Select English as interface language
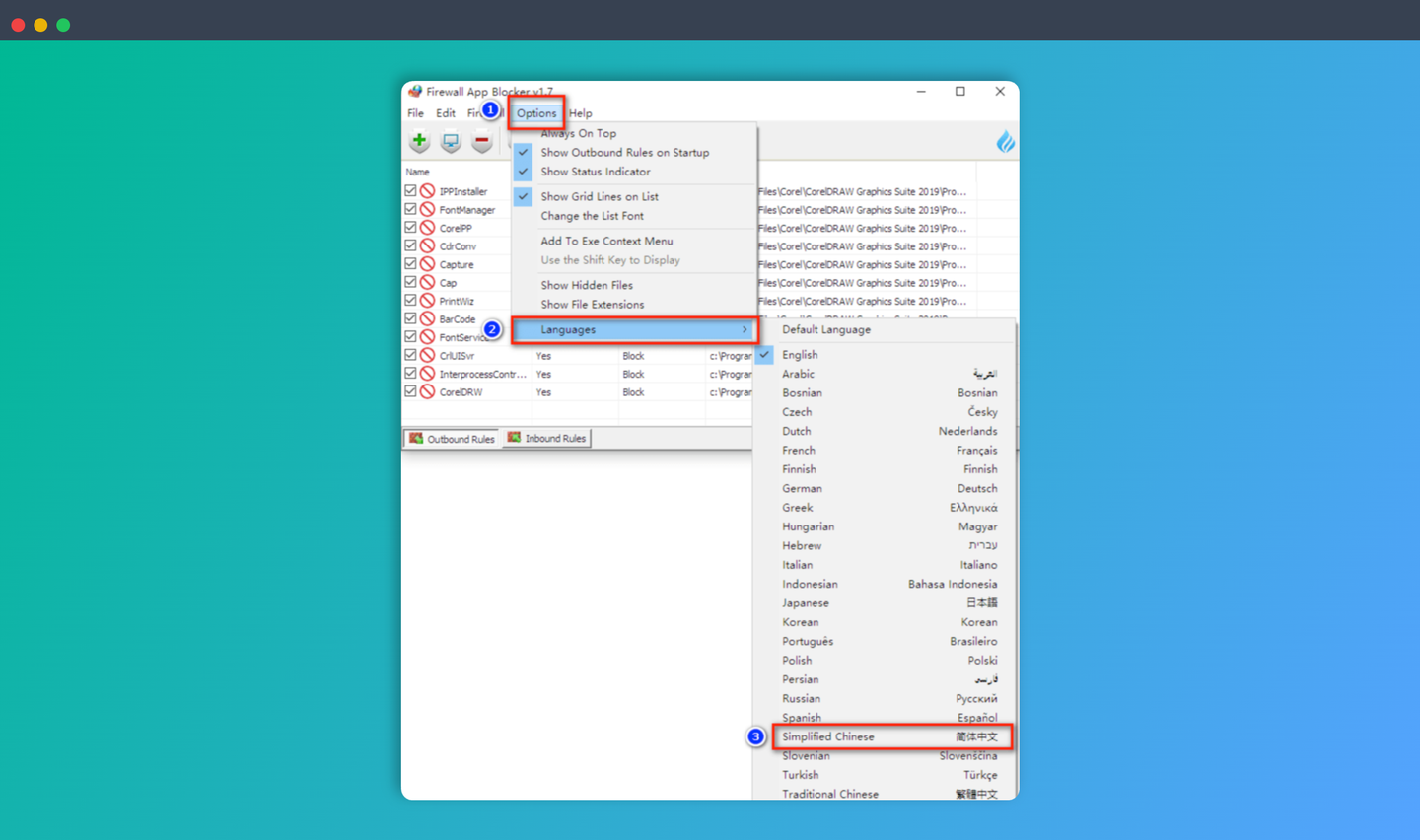The height and width of the screenshot is (840, 1420). click(x=800, y=354)
